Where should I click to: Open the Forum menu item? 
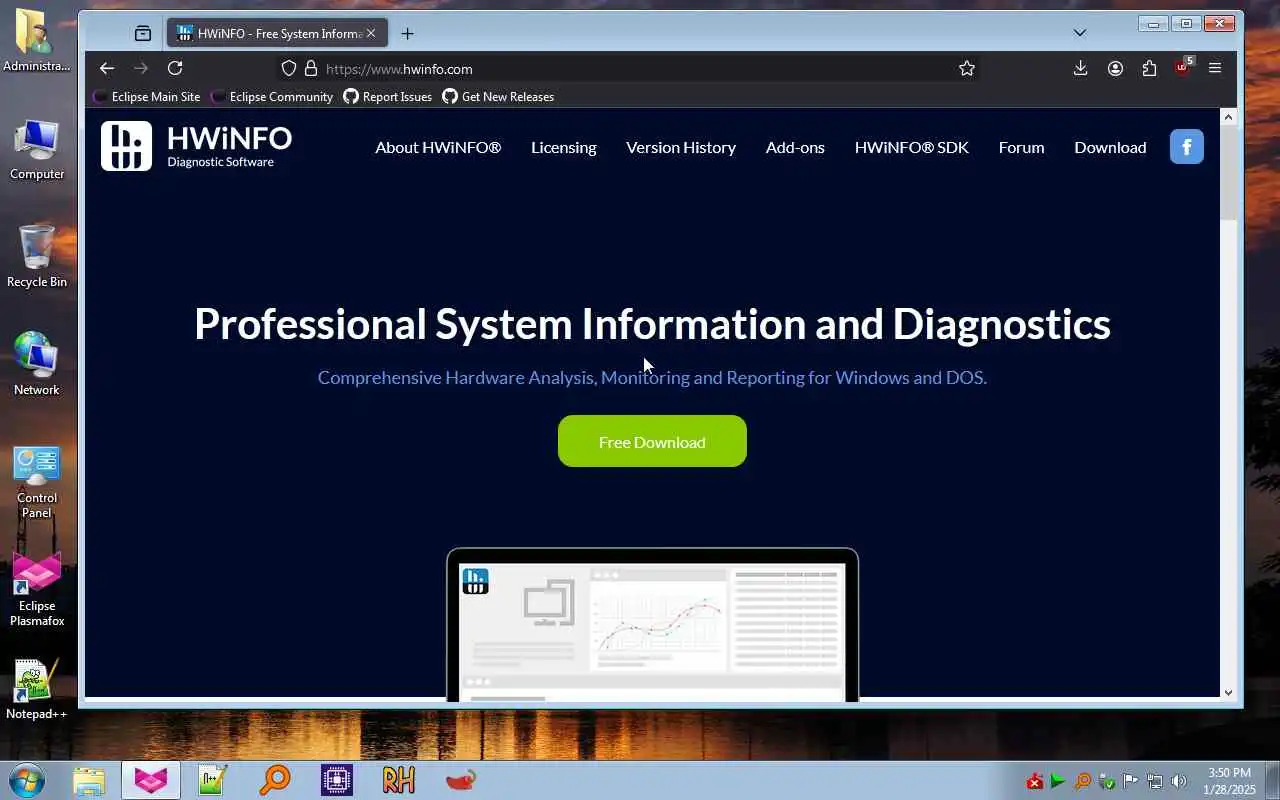point(1021,147)
